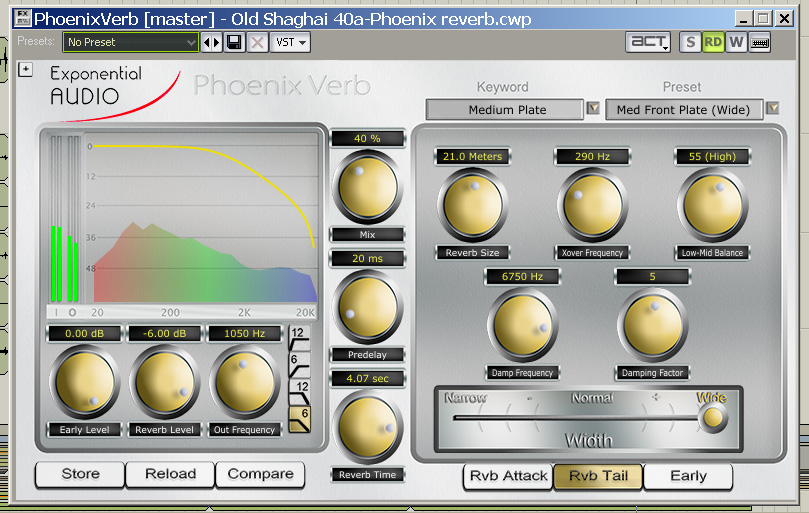Toggle the W automation write button
This screenshot has height=513, width=809.
click(x=736, y=42)
